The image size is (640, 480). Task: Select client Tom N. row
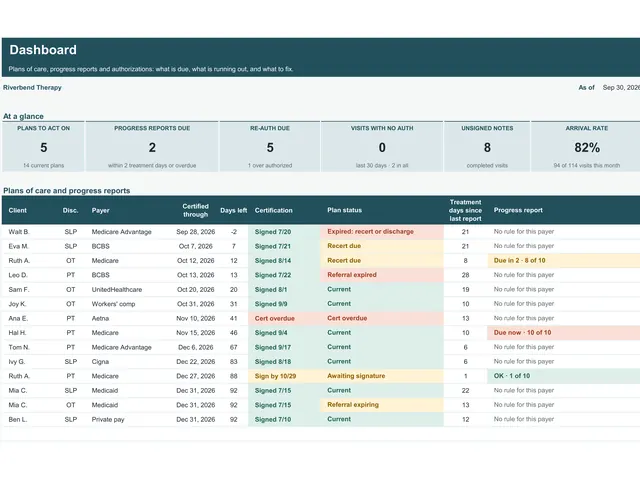pos(321,347)
